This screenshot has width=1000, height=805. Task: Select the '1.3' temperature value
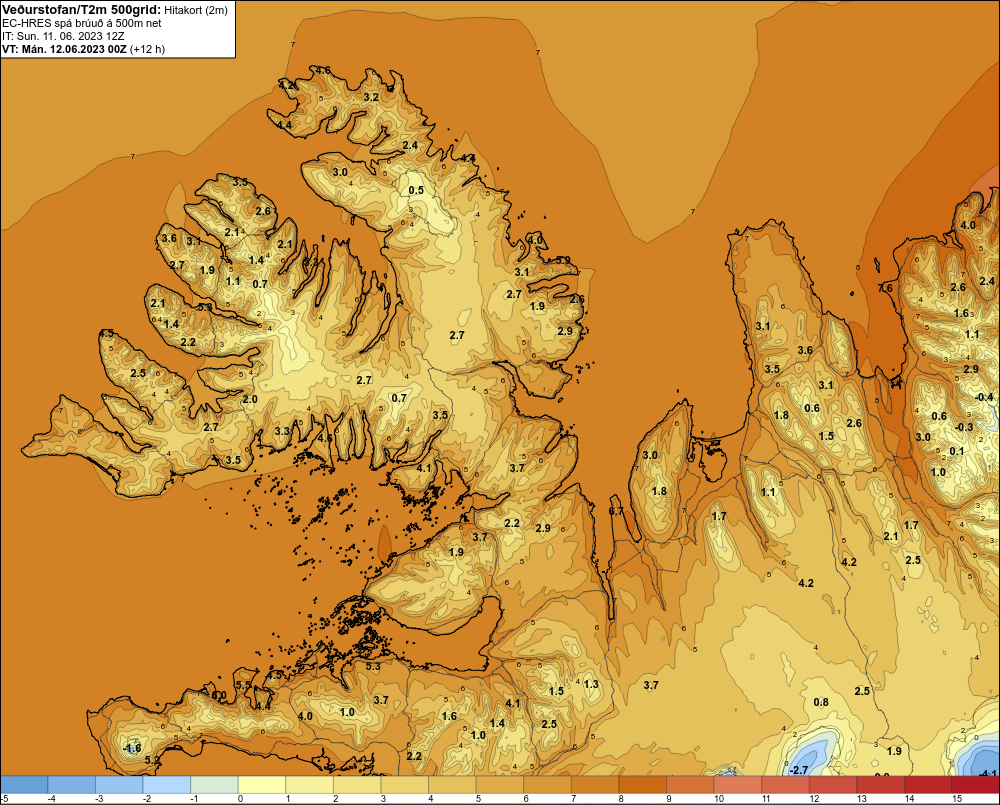point(591,684)
